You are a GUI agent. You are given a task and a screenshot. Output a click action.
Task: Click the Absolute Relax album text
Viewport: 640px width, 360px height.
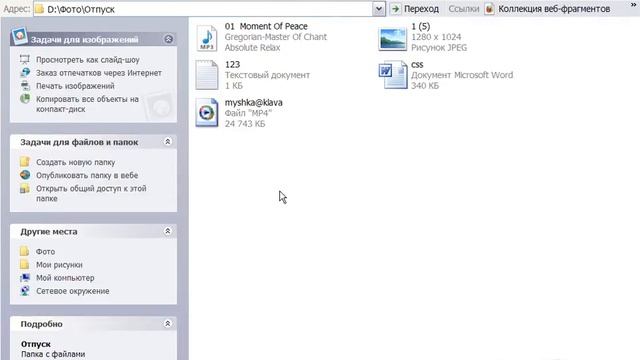pyautogui.click(x=252, y=47)
